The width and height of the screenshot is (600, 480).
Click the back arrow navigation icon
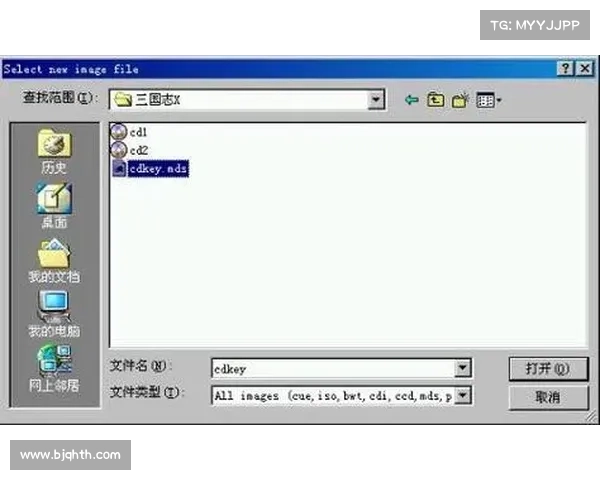click(x=411, y=100)
